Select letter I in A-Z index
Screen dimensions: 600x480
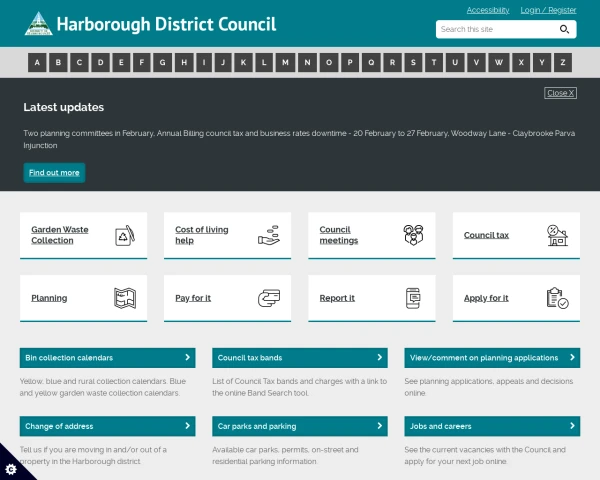click(204, 62)
